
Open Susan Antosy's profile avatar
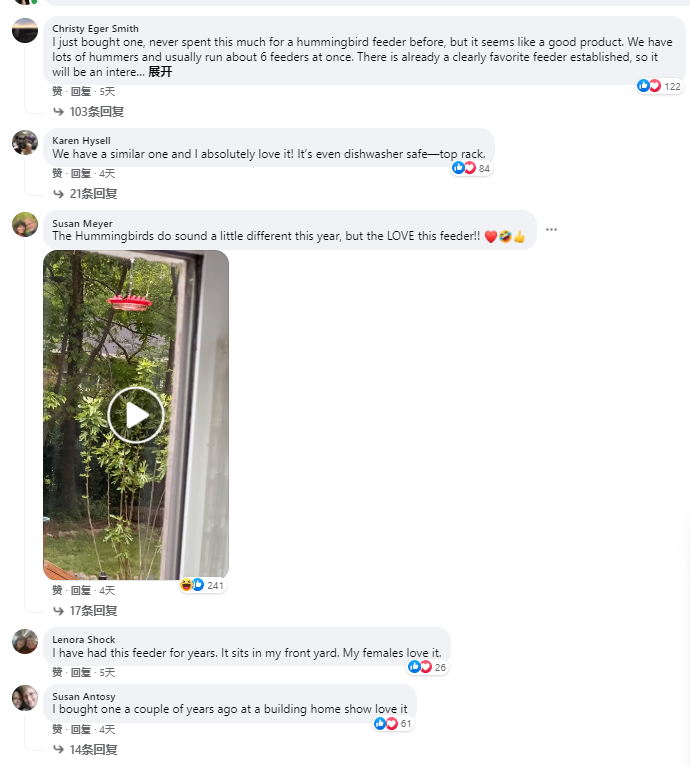25,698
